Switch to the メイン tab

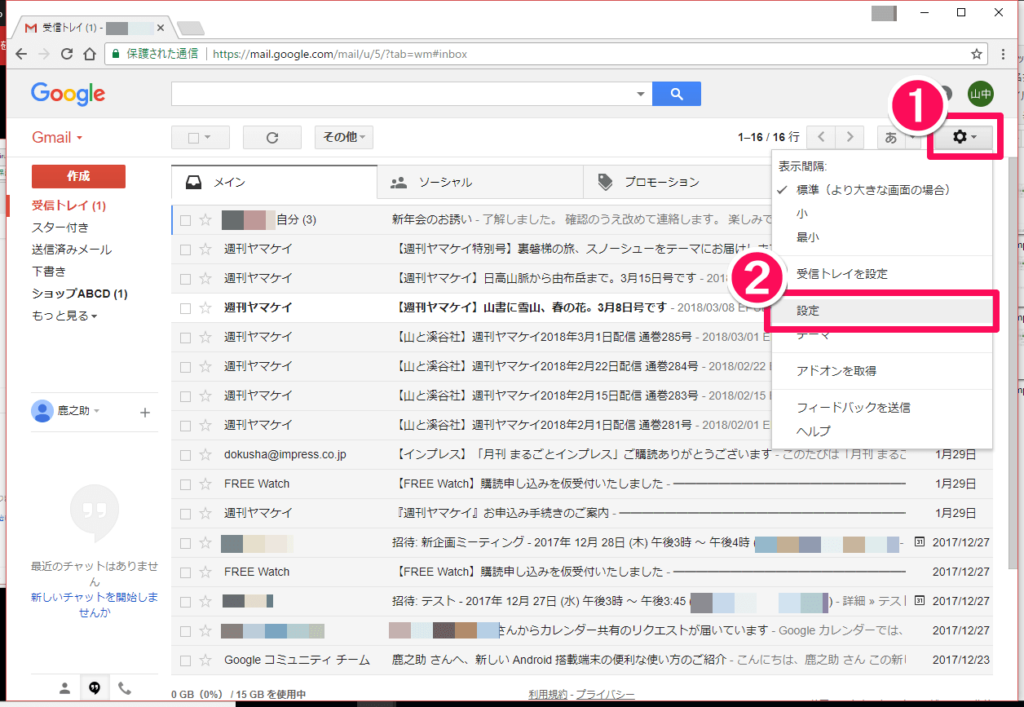274,182
